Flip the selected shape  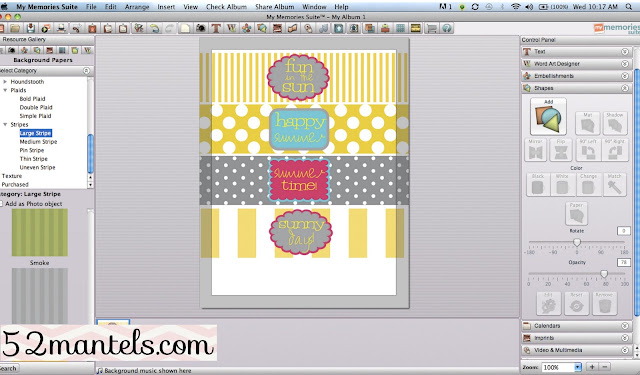(x=561, y=150)
